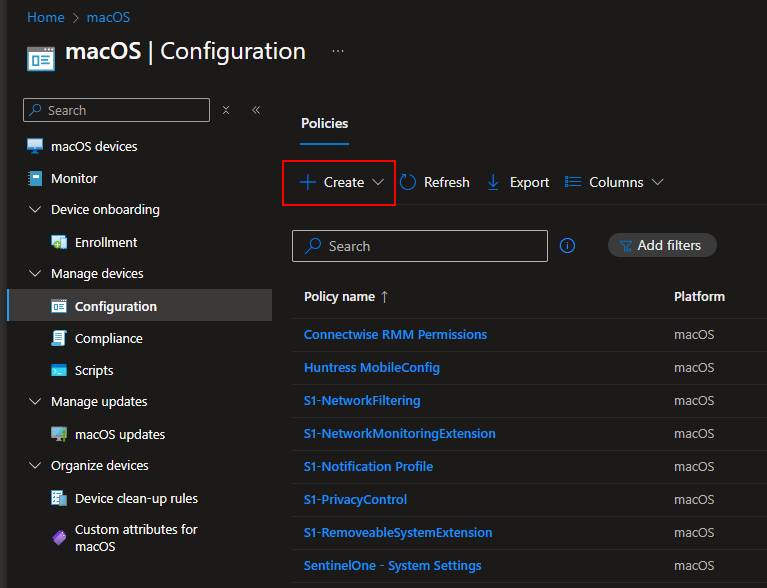Click the info icon beside policy search

pos(567,246)
